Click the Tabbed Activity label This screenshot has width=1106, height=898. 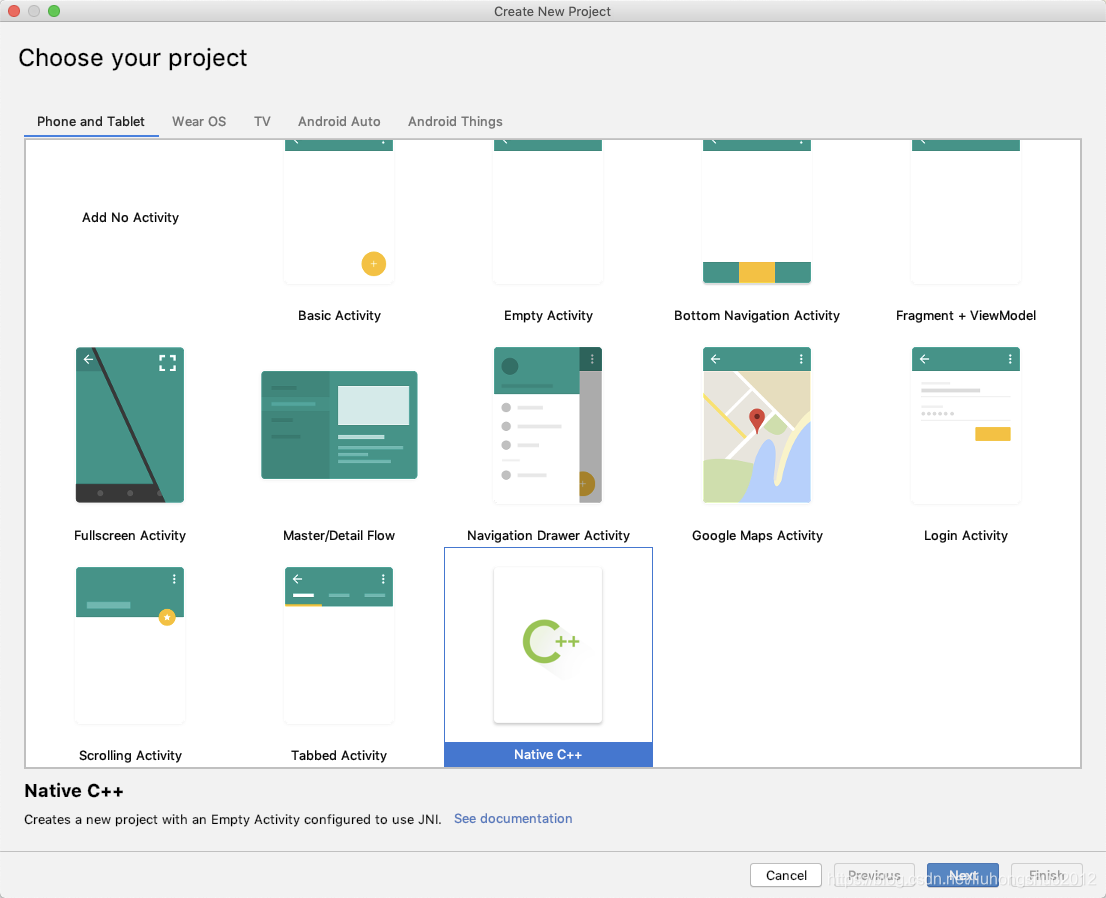click(x=339, y=756)
